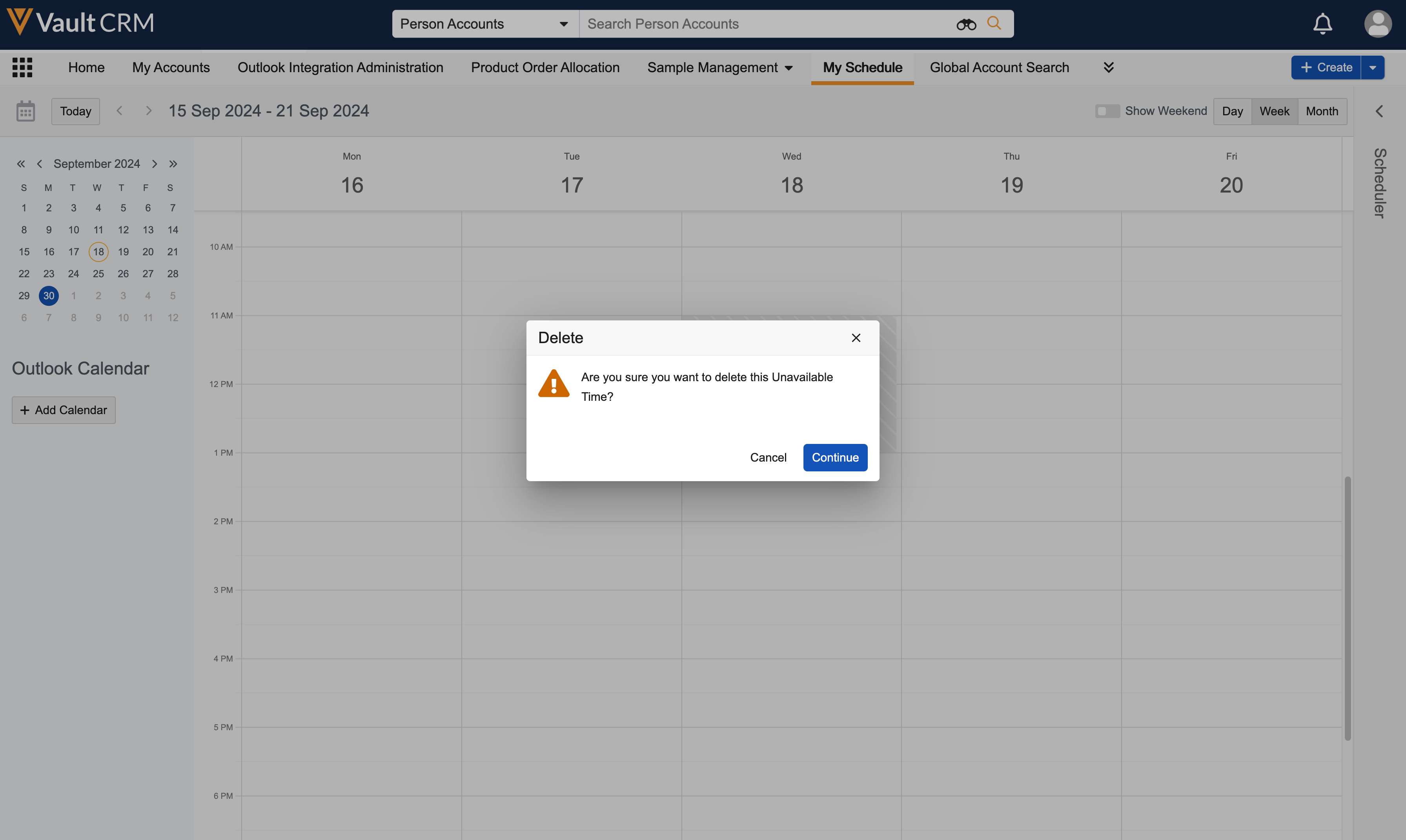
Task: Open the Global Account Search tab
Action: coord(999,67)
